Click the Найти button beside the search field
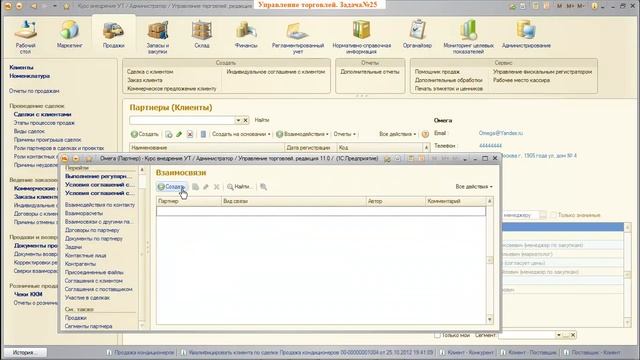Screen dimensions: 640x360 coord(262,120)
